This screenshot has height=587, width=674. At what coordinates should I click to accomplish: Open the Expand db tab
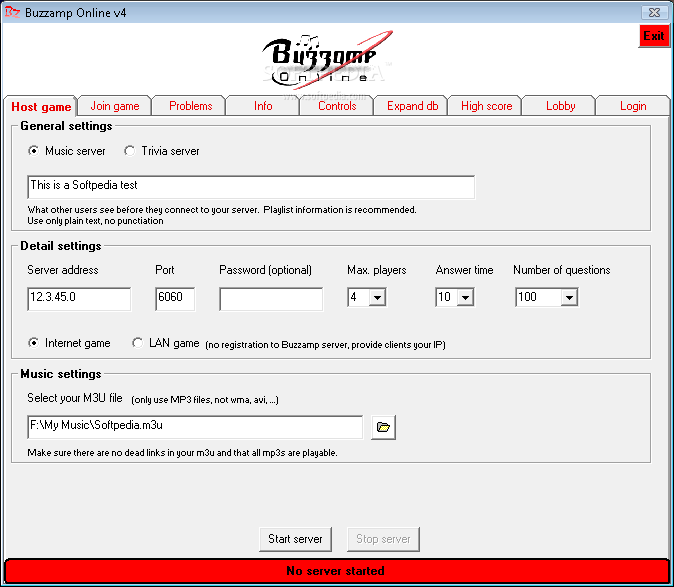coord(412,106)
